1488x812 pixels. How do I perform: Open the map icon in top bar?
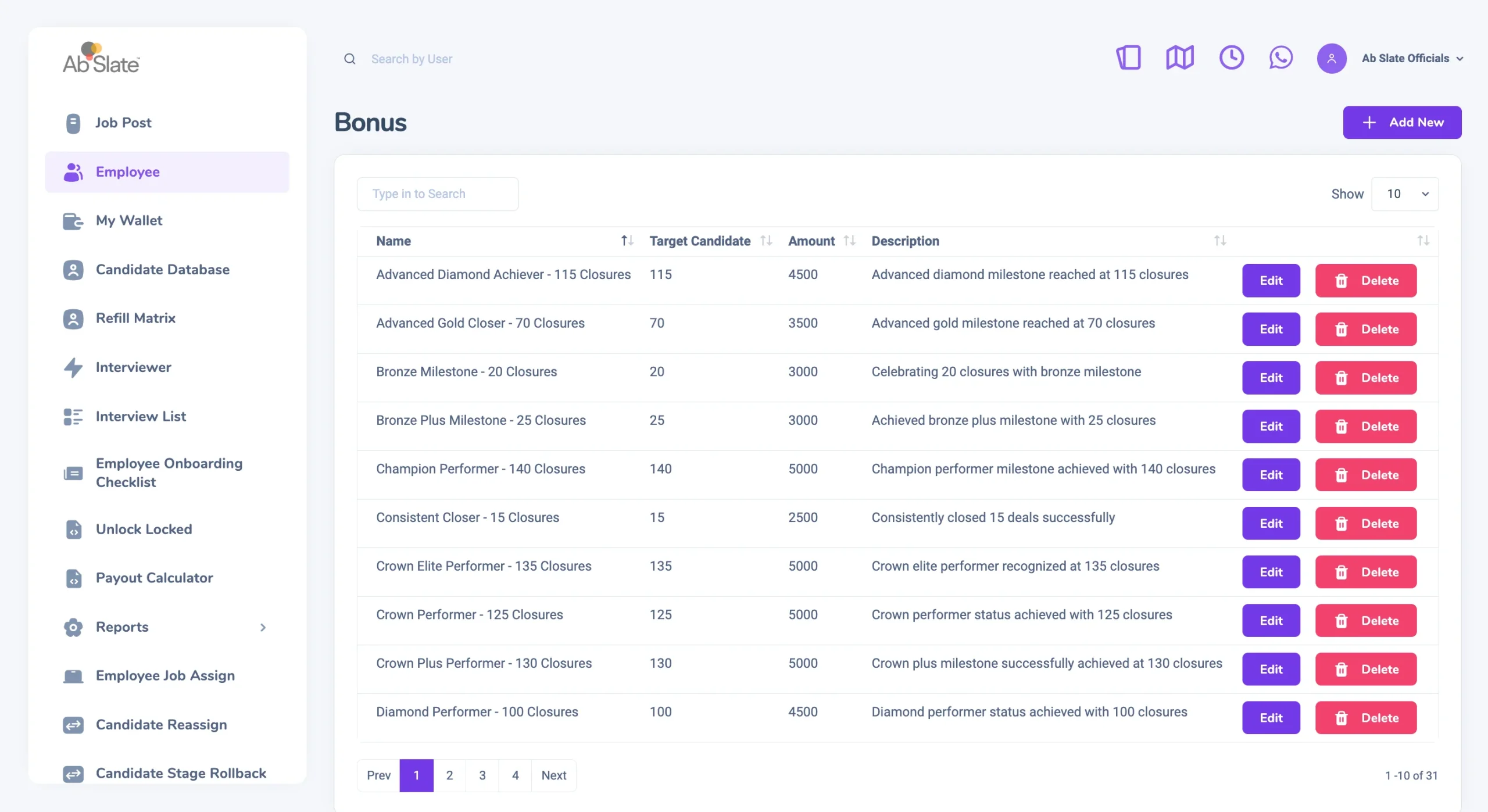[1179, 58]
